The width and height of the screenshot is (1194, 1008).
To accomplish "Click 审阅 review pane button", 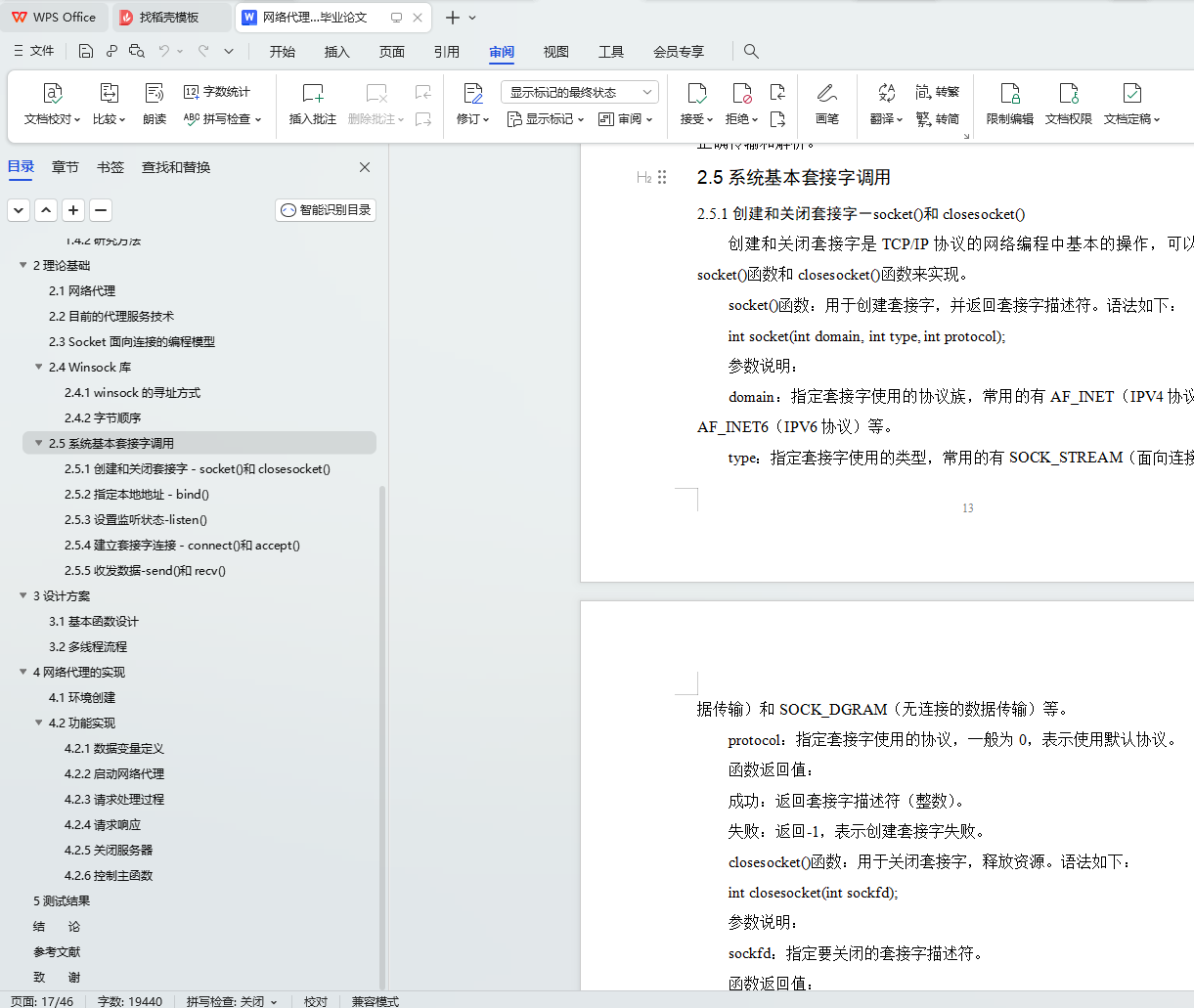I will (x=625, y=118).
